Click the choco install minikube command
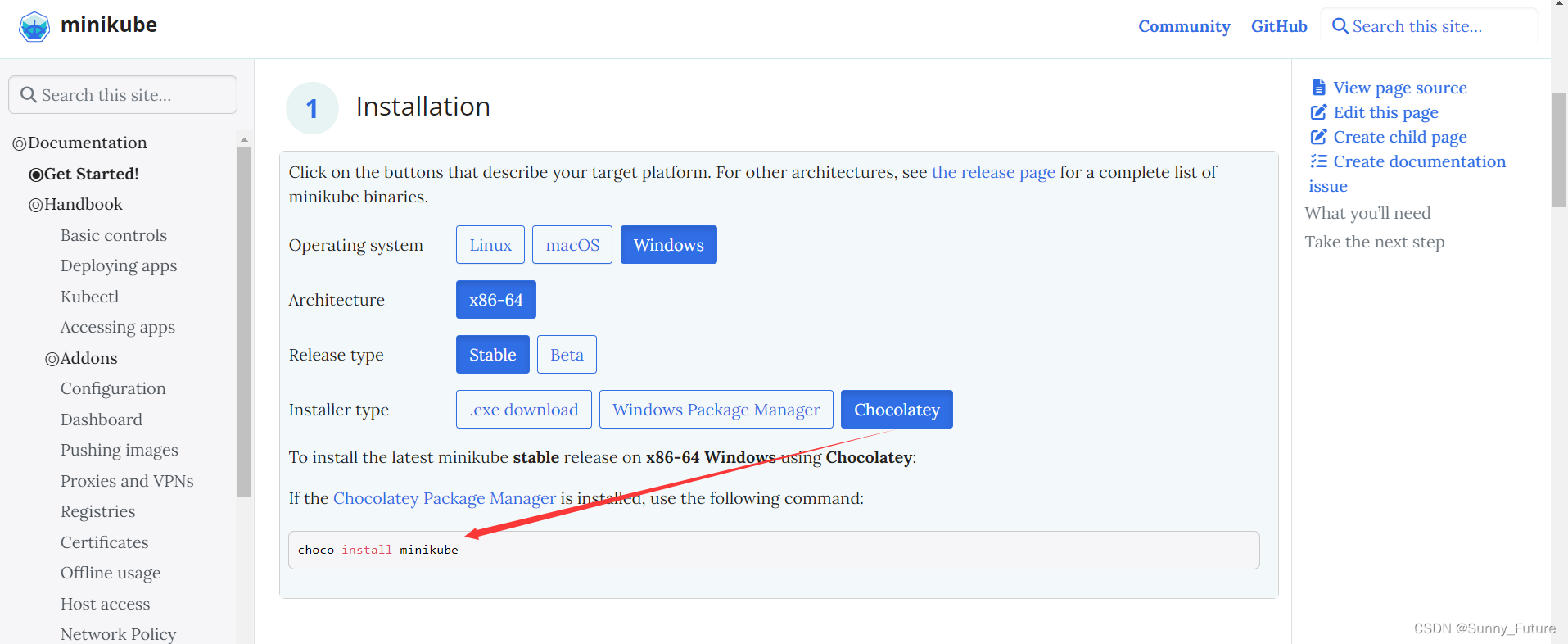 [377, 550]
